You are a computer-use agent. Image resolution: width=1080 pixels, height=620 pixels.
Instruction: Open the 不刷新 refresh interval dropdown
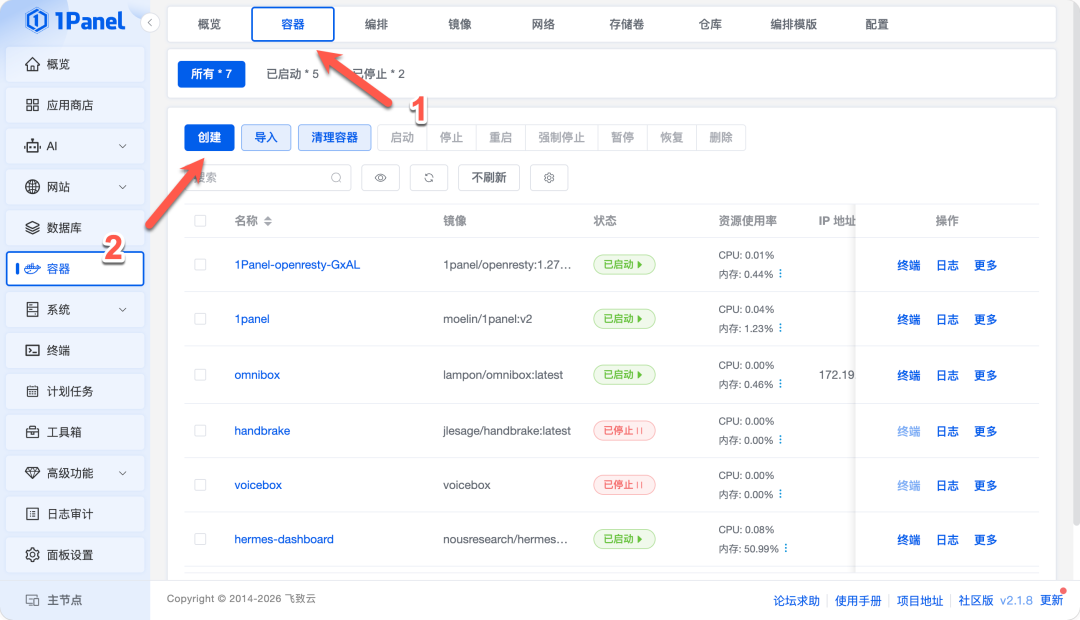pos(489,178)
